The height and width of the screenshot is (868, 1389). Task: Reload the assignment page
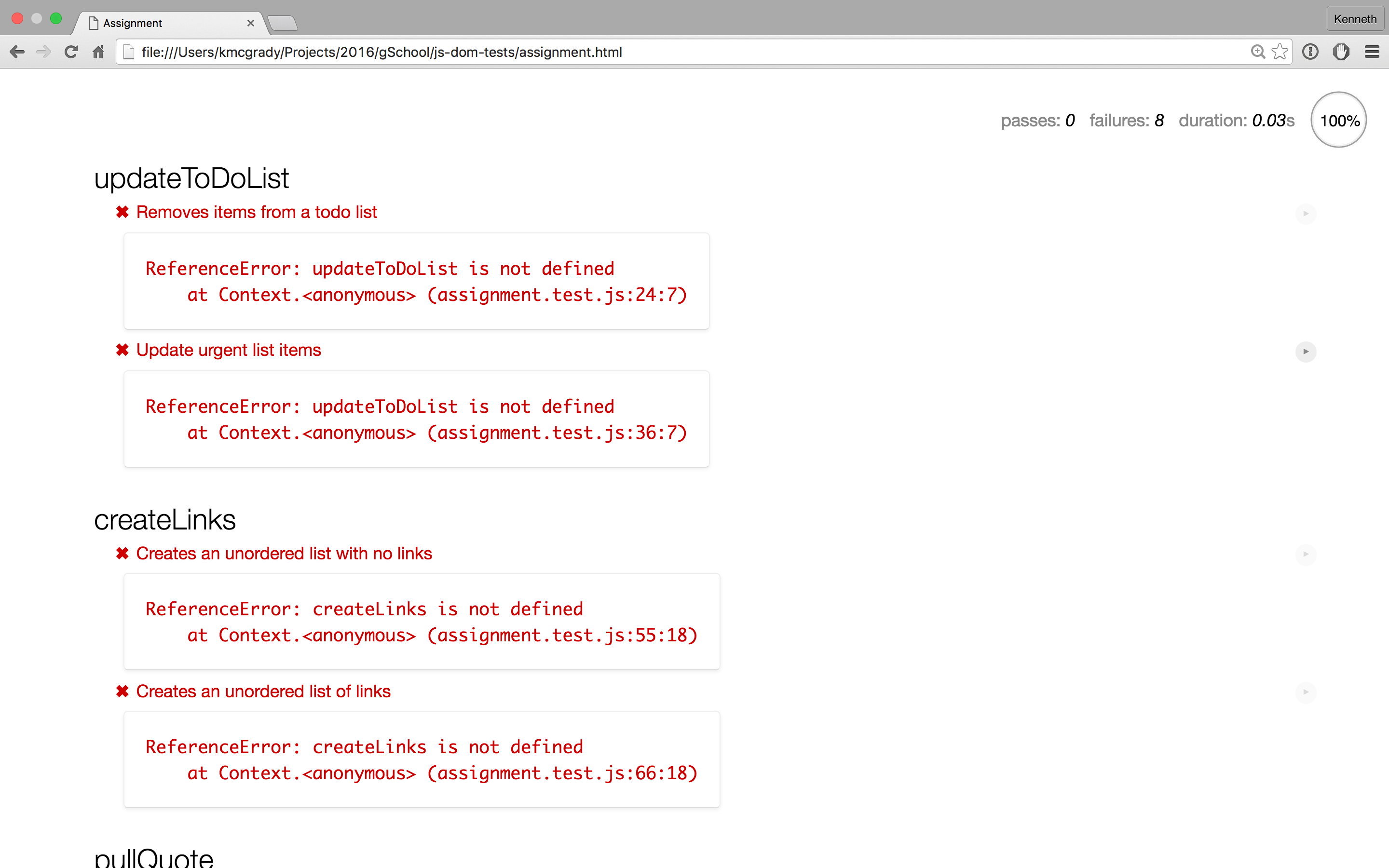pos(71,52)
